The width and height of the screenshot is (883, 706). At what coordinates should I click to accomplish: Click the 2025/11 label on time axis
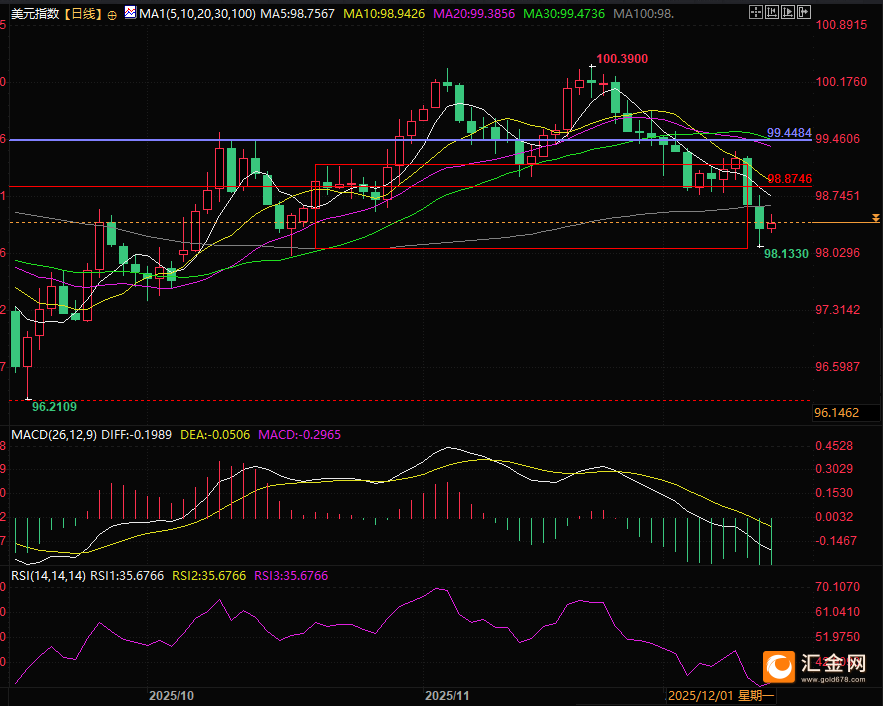(x=447, y=694)
